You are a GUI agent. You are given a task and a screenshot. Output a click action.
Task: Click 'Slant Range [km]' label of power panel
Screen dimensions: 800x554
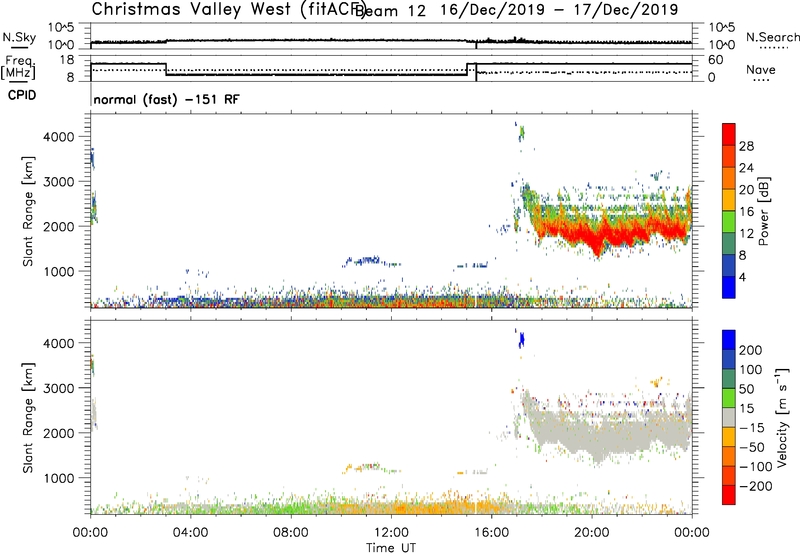coord(28,211)
